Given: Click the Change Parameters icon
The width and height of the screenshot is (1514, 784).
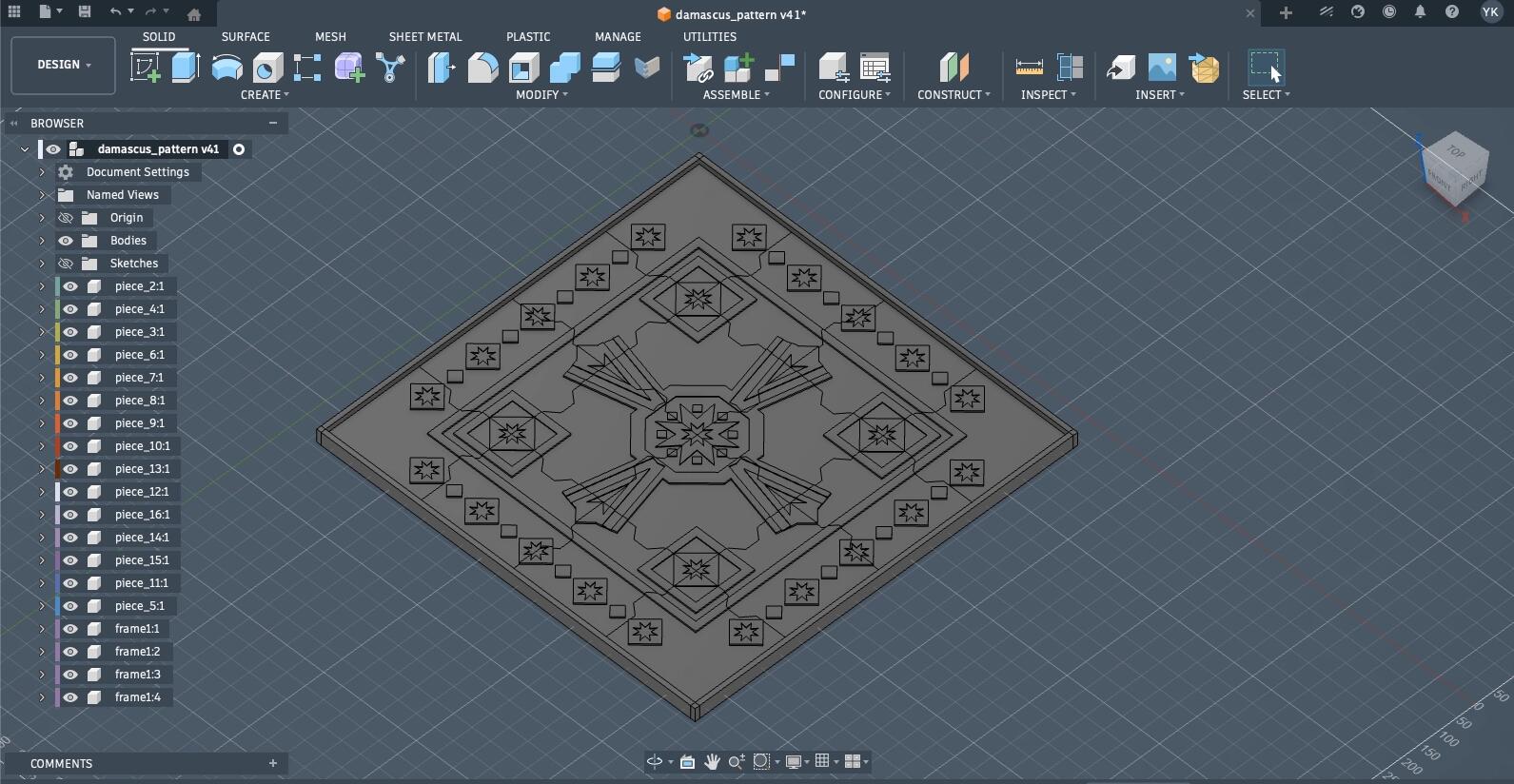Looking at the screenshot, I should click(x=875, y=68).
